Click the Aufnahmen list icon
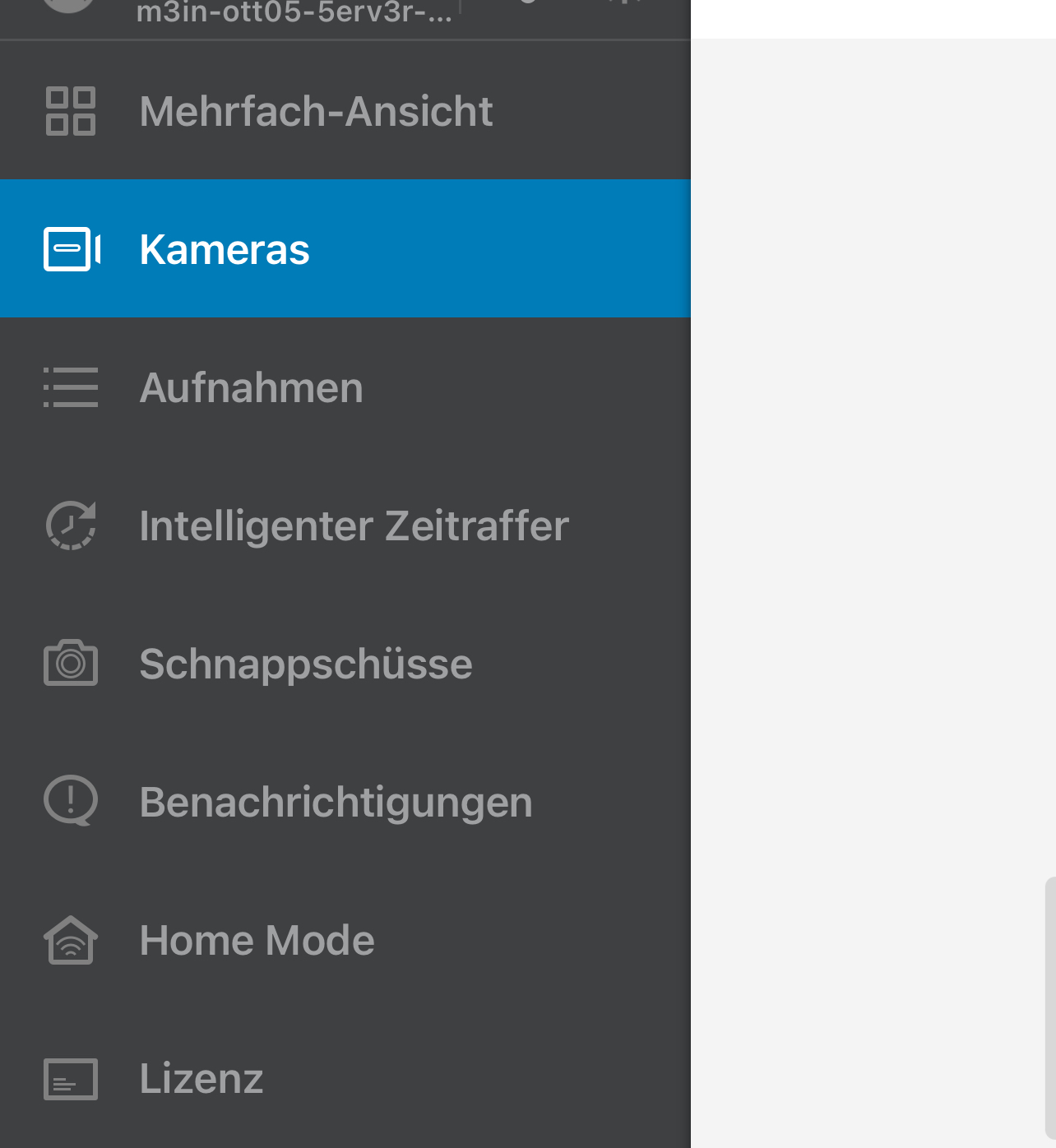1056x1148 pixels. [x=71, y=387]
